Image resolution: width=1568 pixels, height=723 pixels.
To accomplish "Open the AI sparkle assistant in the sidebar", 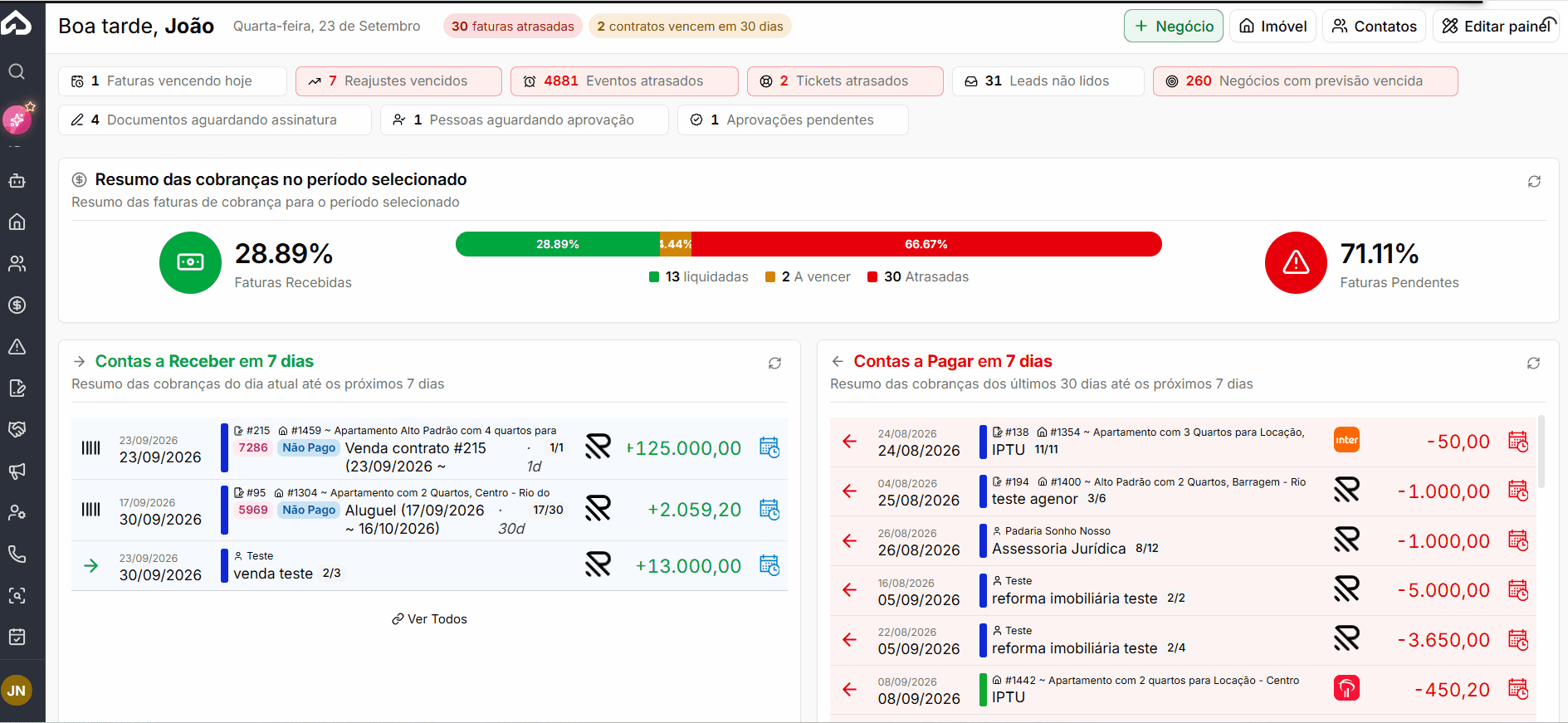I will (17, 120).
